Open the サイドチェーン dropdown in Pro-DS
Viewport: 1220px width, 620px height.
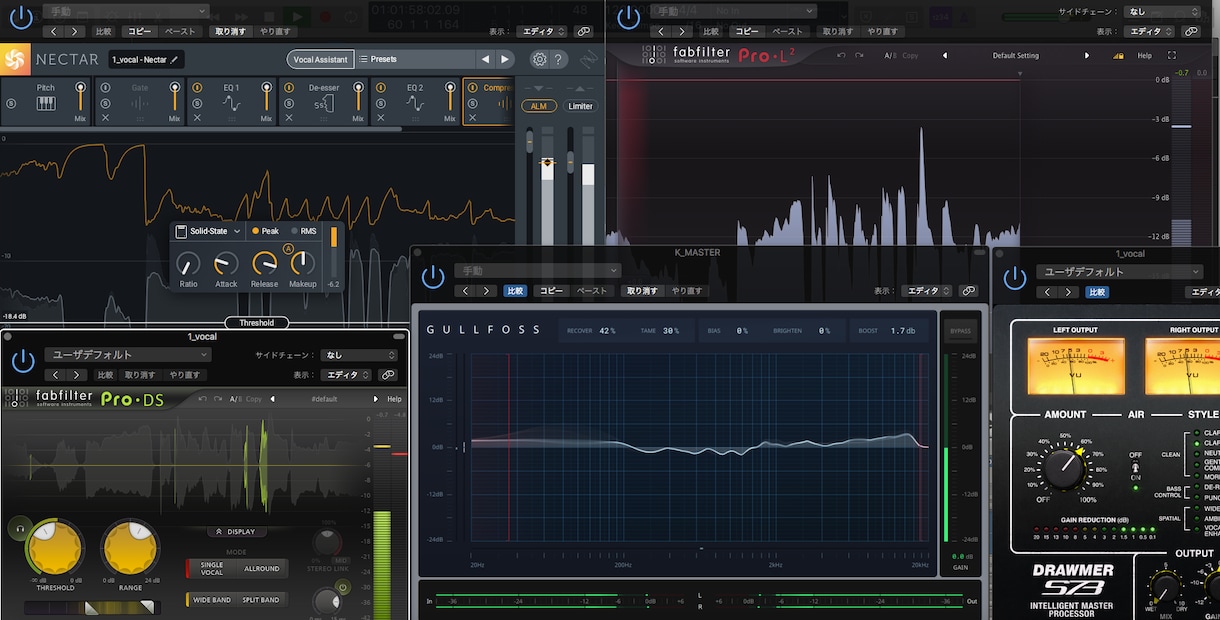358,355
